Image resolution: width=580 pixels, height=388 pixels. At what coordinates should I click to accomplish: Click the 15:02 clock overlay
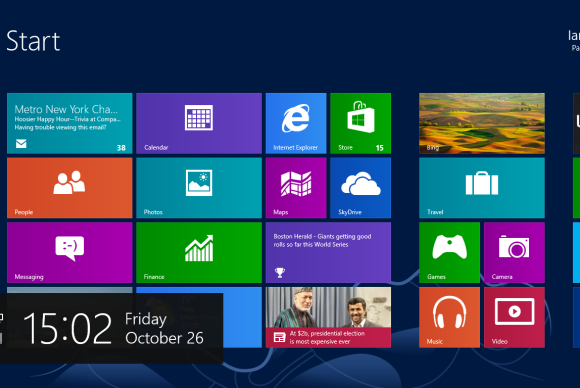tap(111, 328)
